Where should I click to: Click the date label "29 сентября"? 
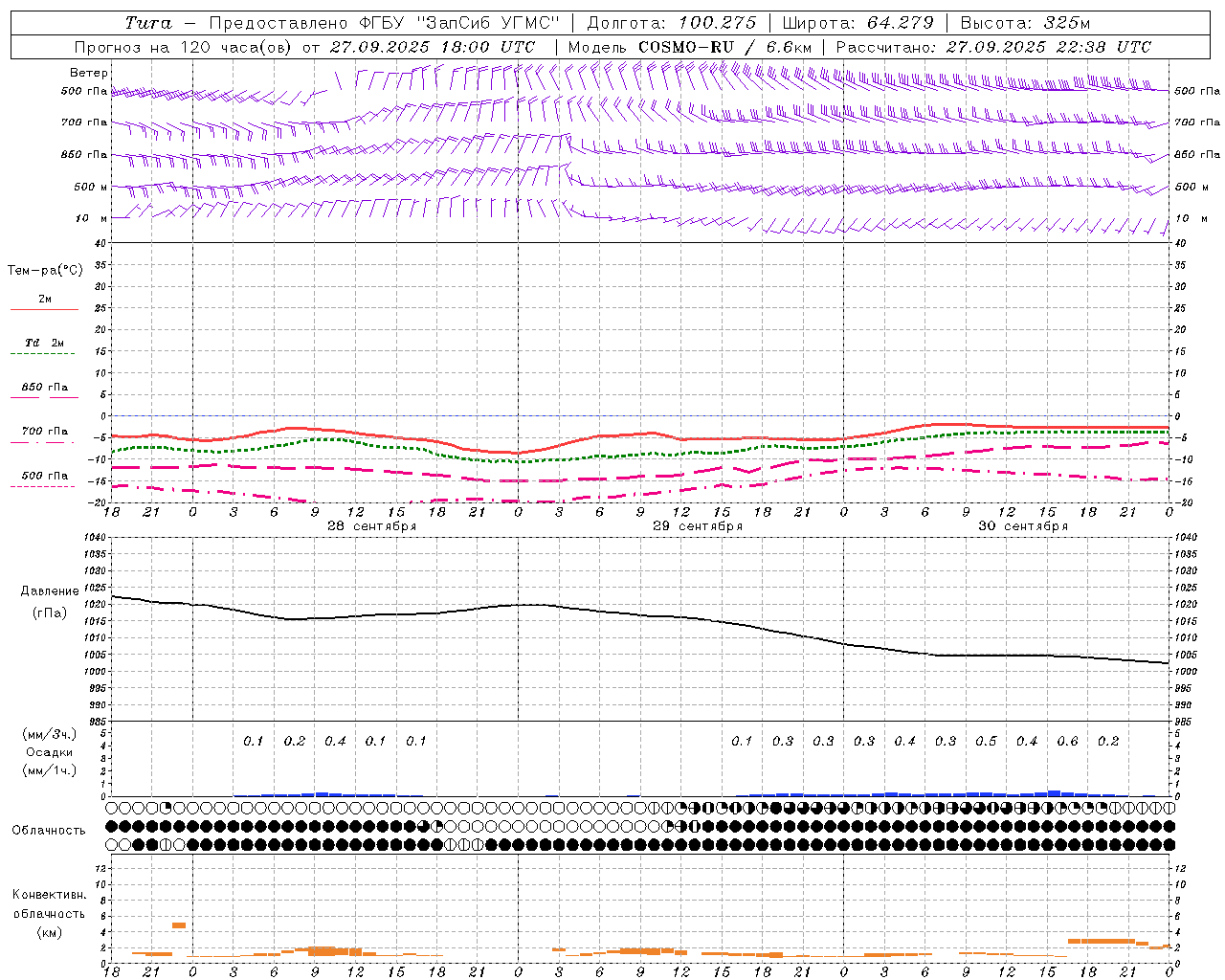pyautogui.click(x=698, y=526)
